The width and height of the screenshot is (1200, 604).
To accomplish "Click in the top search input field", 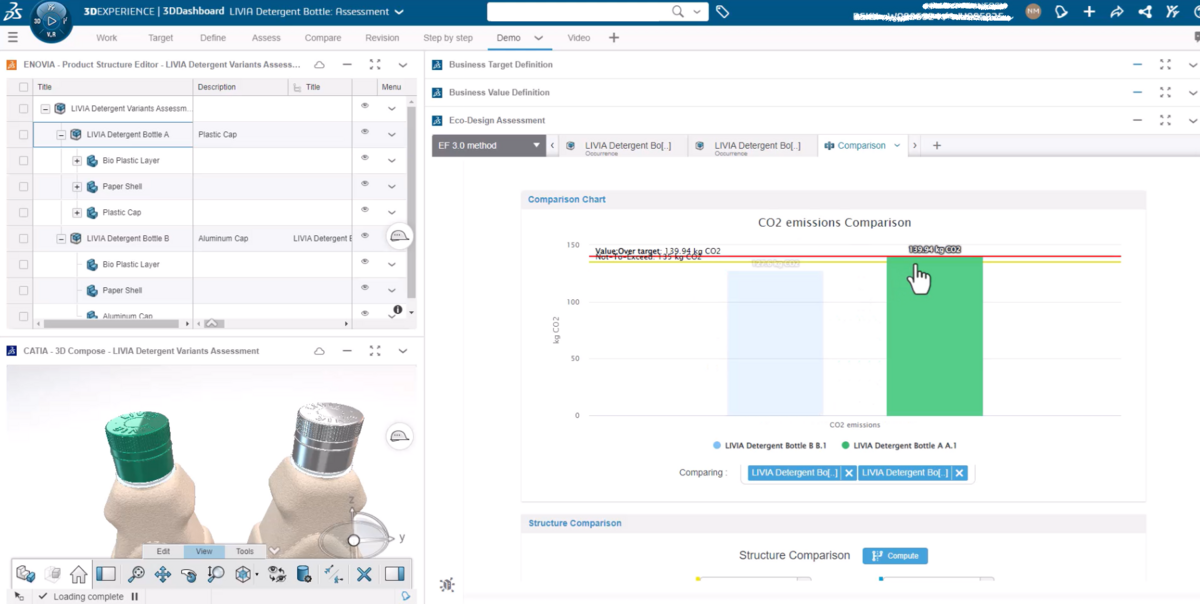I will [577, 12].
